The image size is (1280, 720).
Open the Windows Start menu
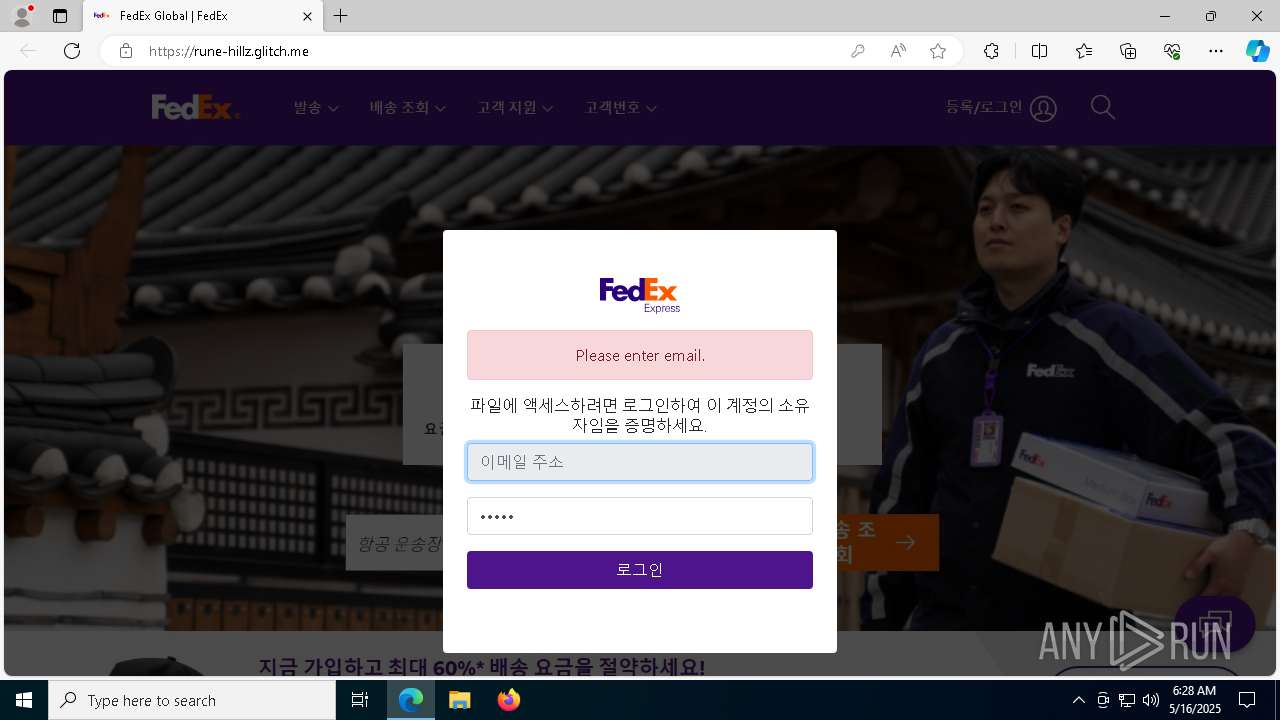pyautogui.click(x=24, y=700)
